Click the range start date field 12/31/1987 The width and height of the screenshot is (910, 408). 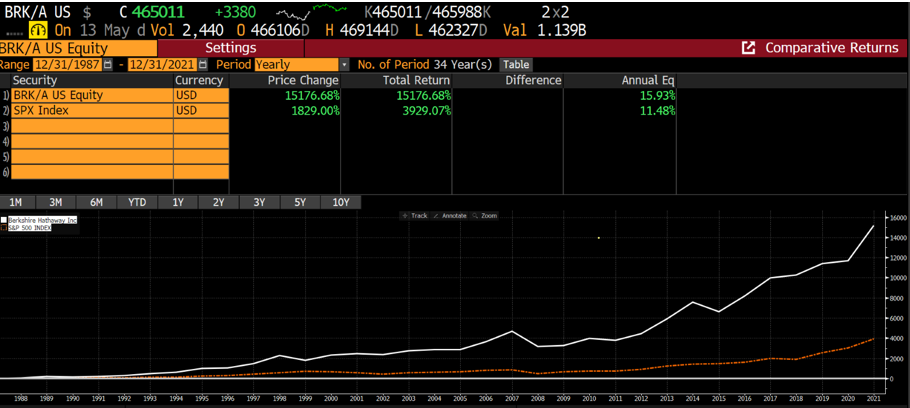(x=67, y=64)
